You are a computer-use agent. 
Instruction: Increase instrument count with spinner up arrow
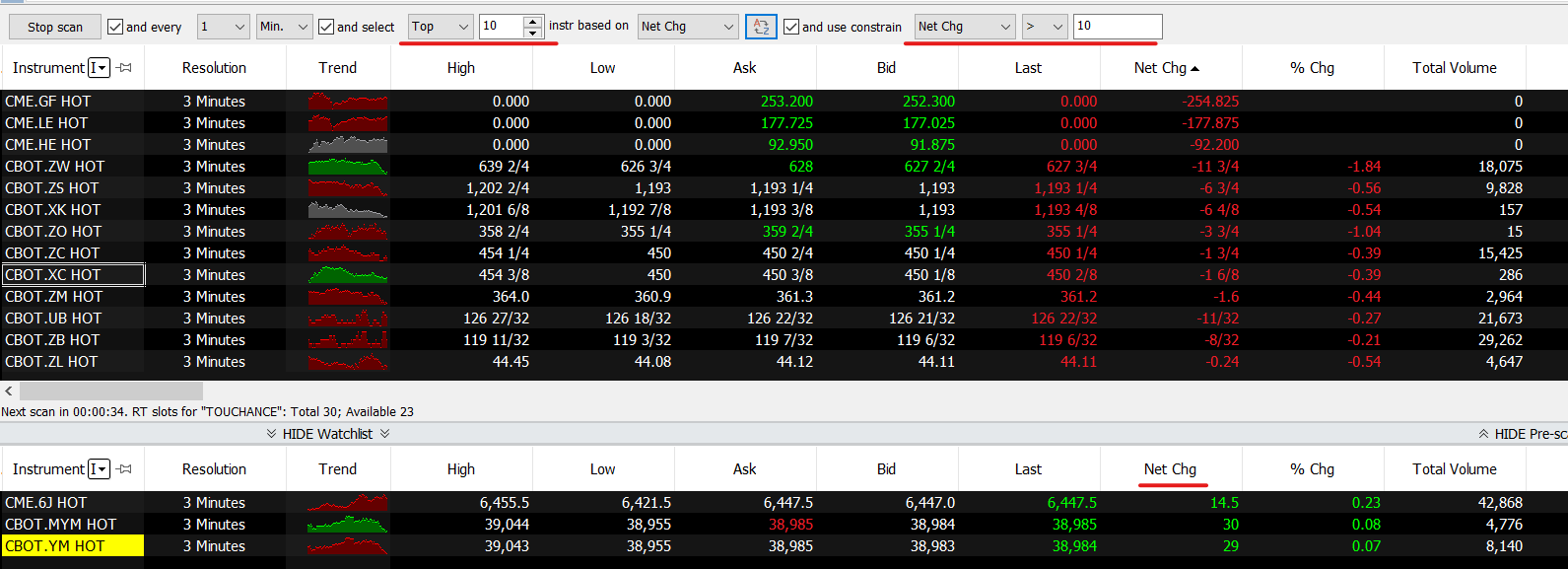click(532, 21)
